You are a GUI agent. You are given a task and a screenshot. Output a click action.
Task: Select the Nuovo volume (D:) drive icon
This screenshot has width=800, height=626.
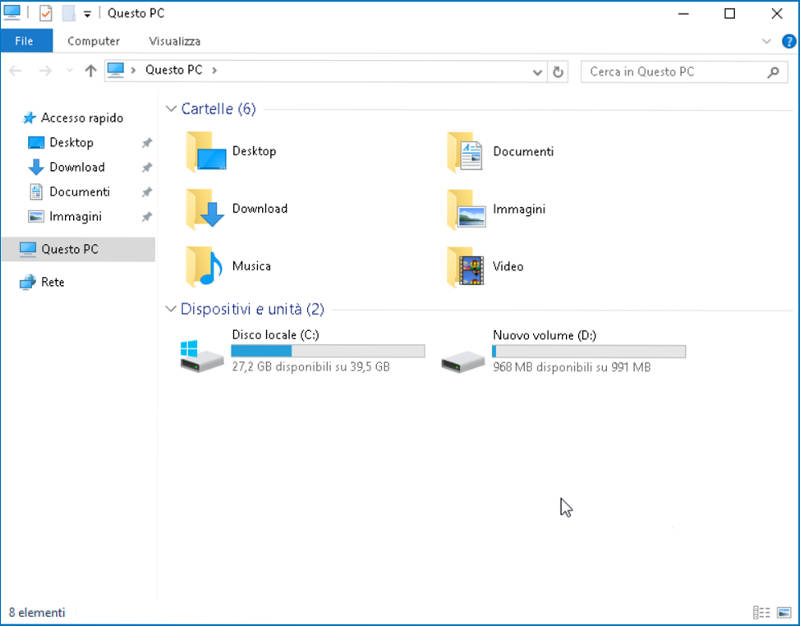click(x=463, y=361)
